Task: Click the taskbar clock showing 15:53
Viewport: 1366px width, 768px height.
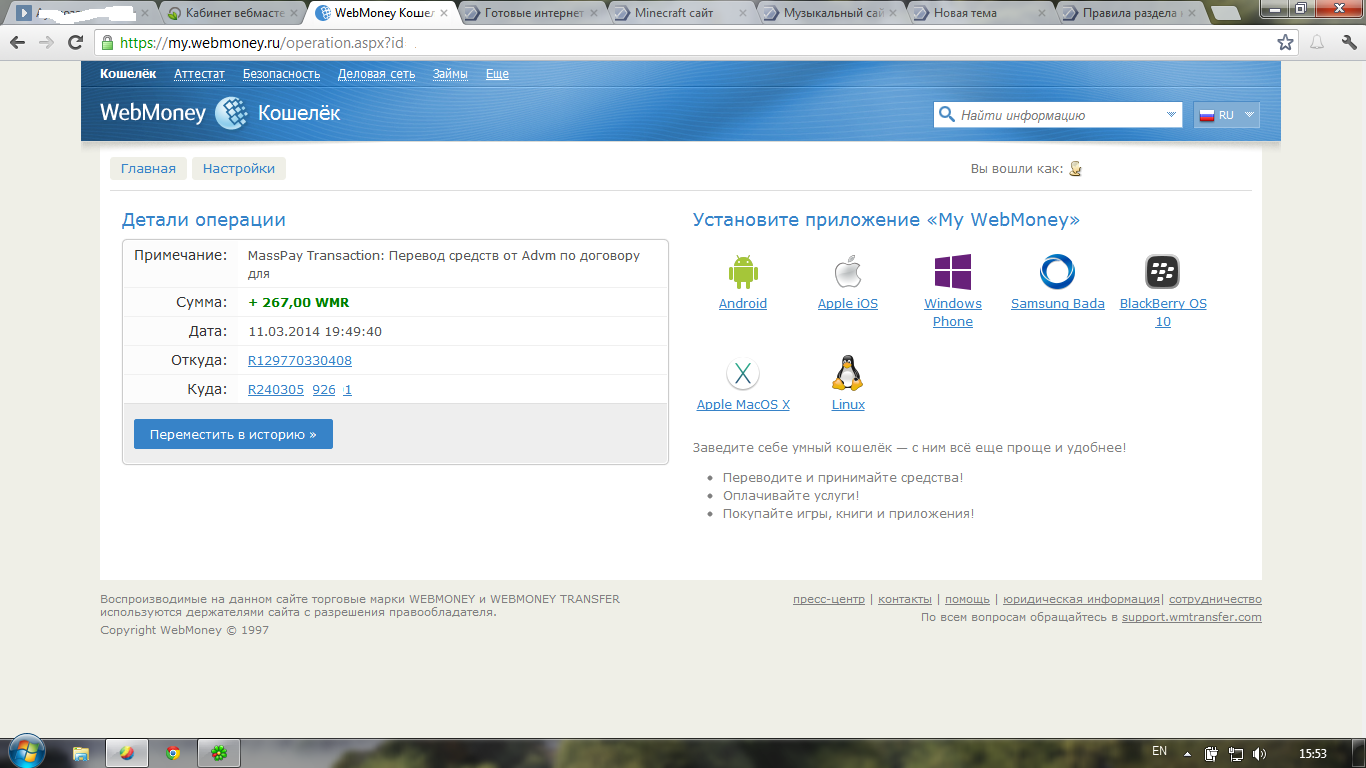Action: 1312,753
